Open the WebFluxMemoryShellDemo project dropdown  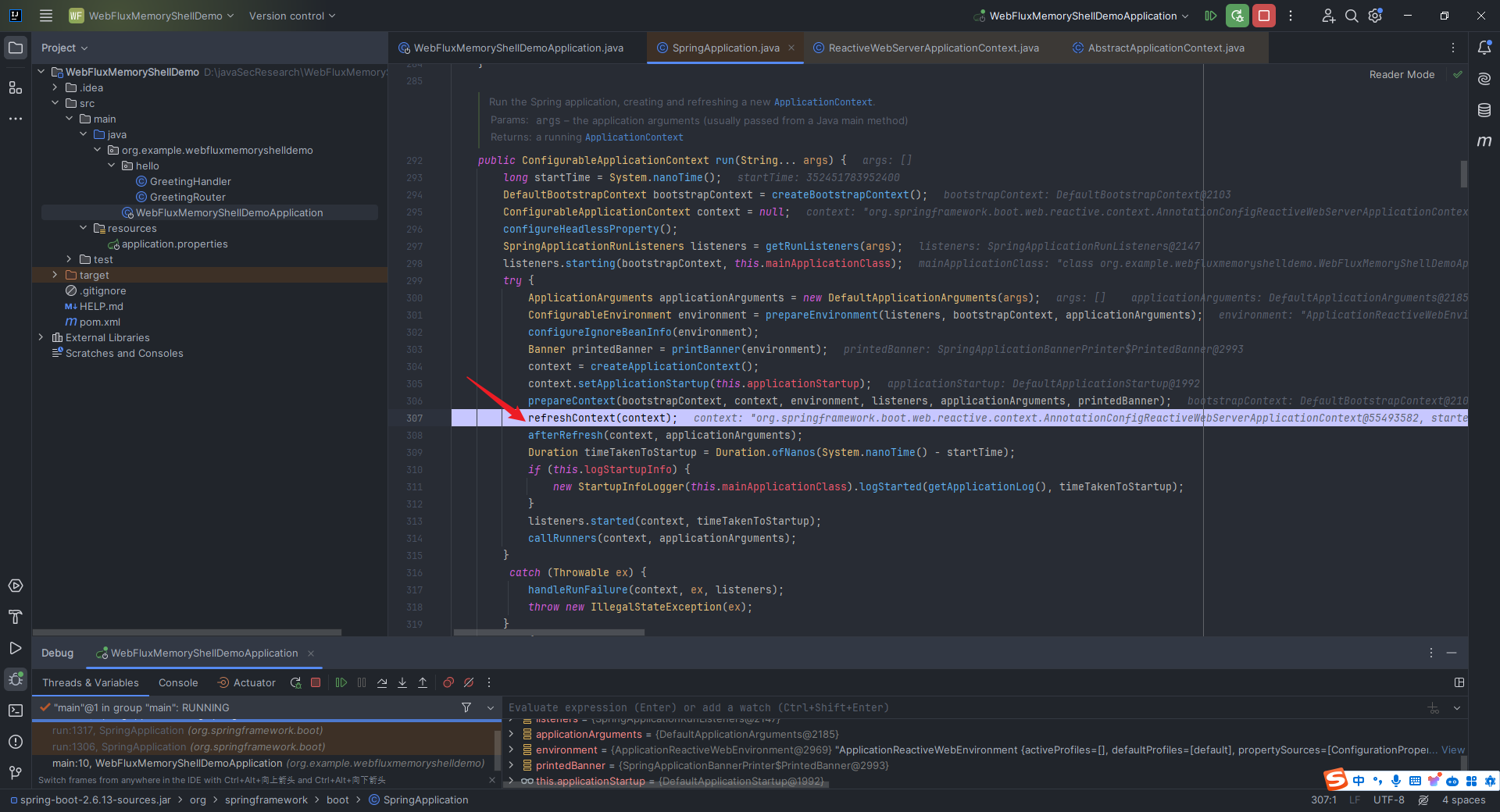click(152, 16)
